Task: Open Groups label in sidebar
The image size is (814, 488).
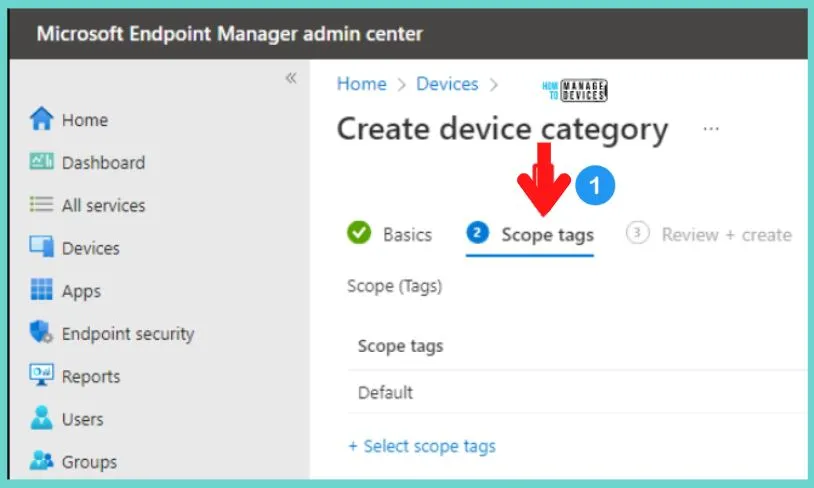Action: click(89, 462)
